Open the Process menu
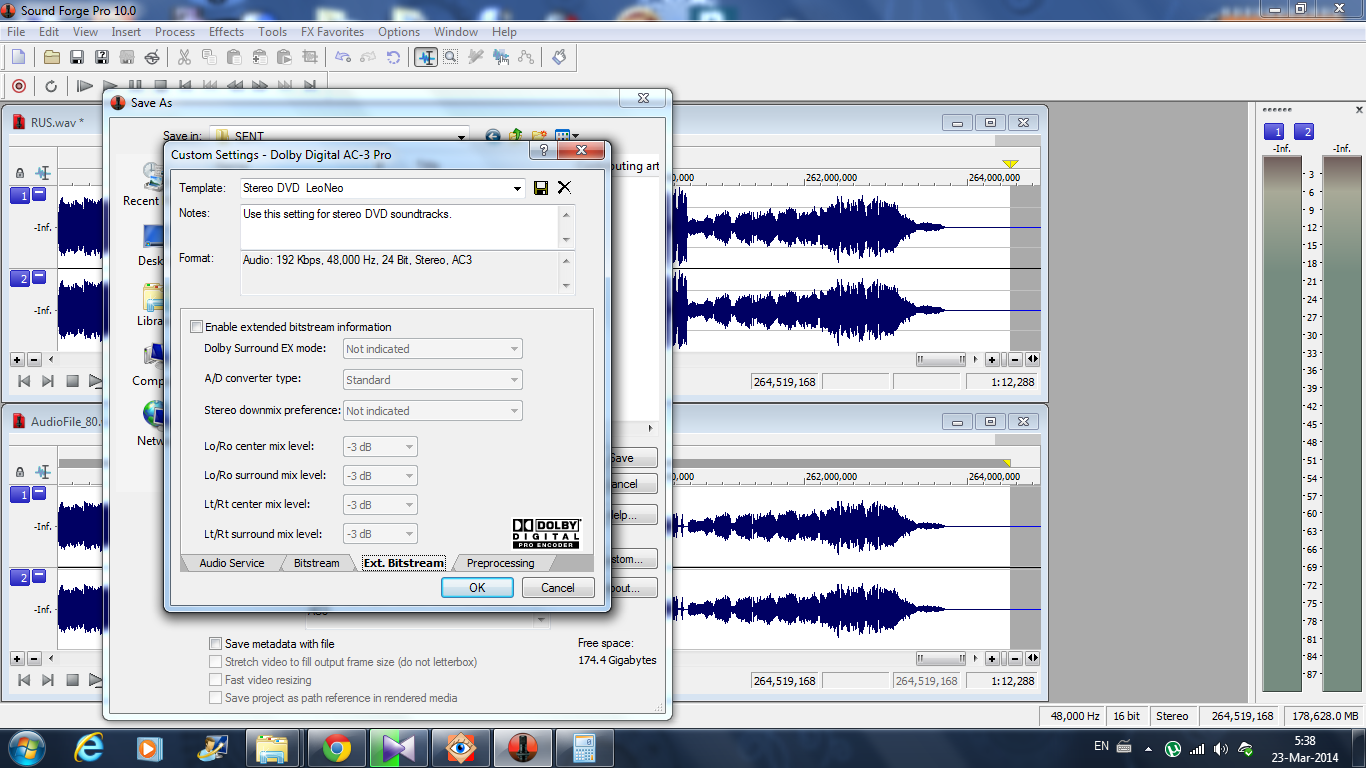Viewport: 1366px width, 768px height. click(175, 32)
